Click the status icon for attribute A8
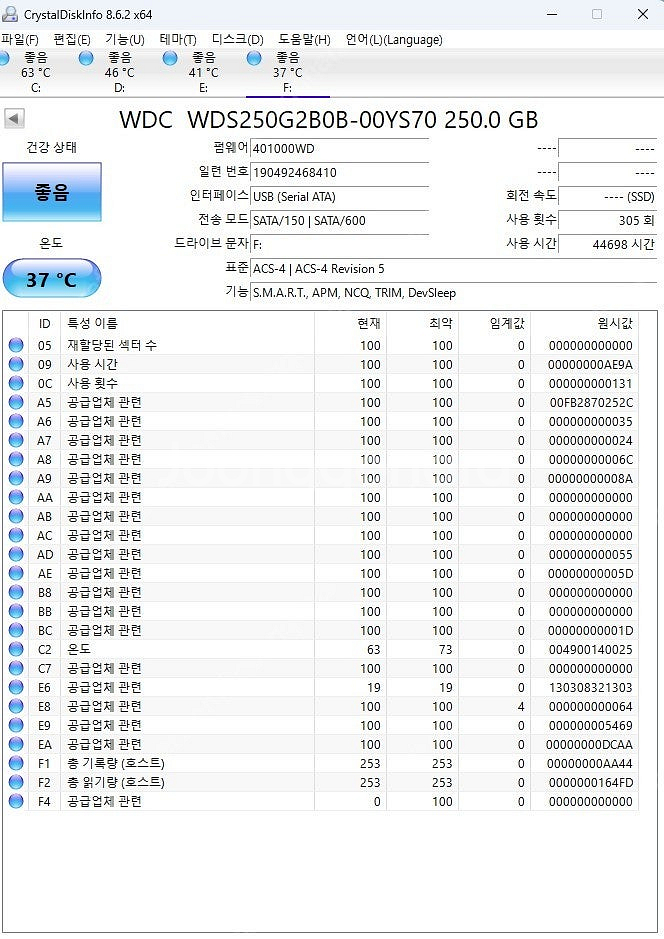This screenshot has width=664, height=939. point(16,459)
